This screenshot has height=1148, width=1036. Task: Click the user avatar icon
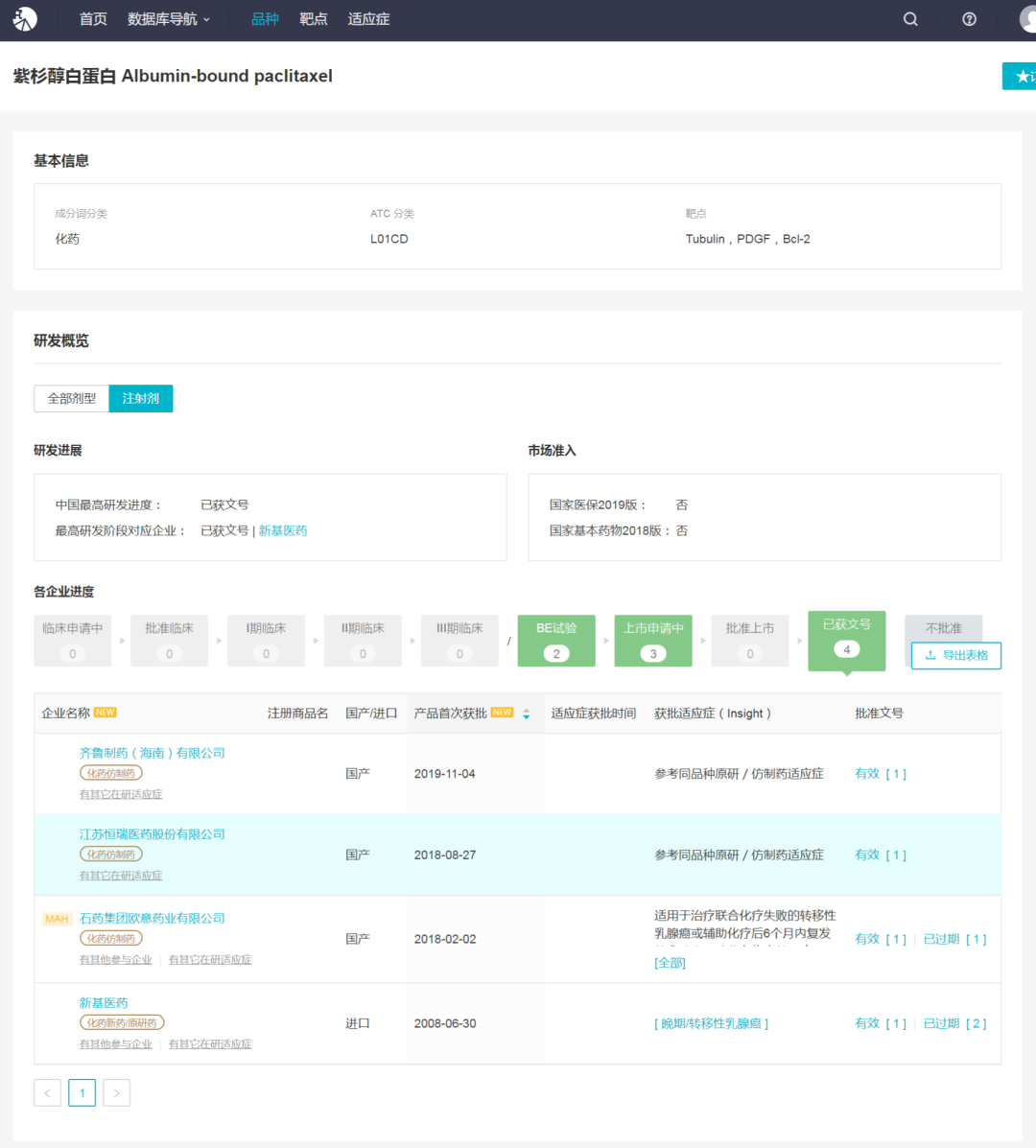tap(1028, 19)
